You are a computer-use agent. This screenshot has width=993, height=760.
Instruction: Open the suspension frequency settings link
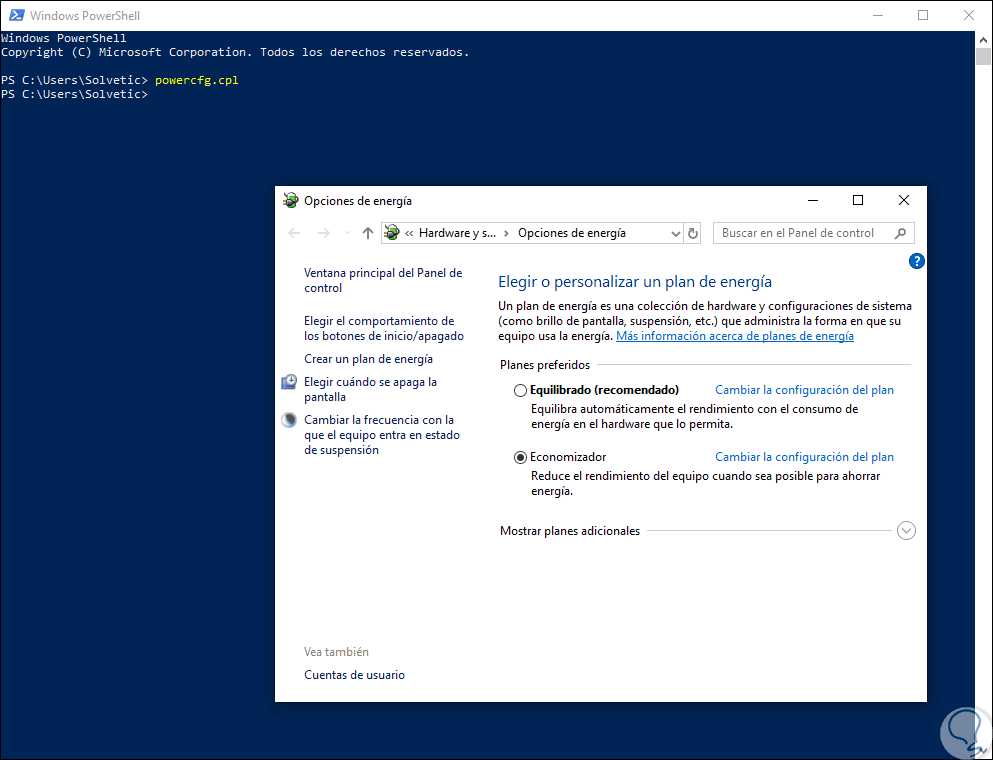[x=382, y=434]
